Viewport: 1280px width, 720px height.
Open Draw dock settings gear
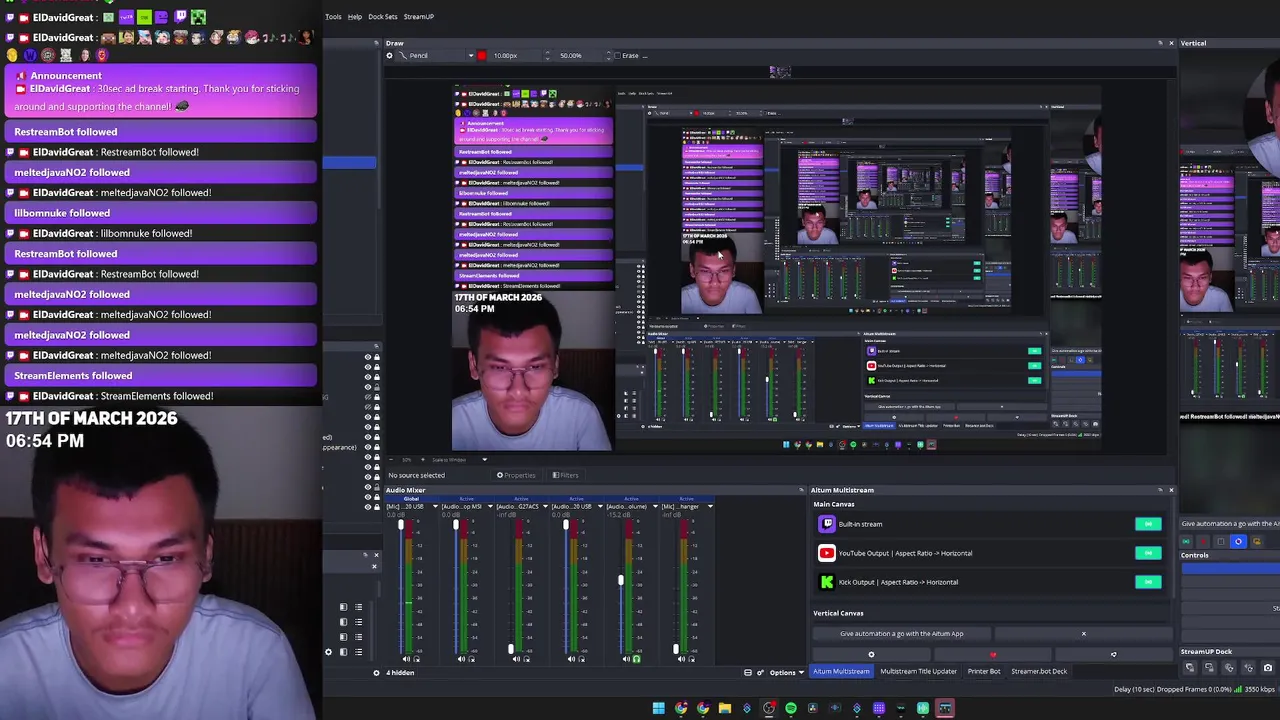point(389,56)
